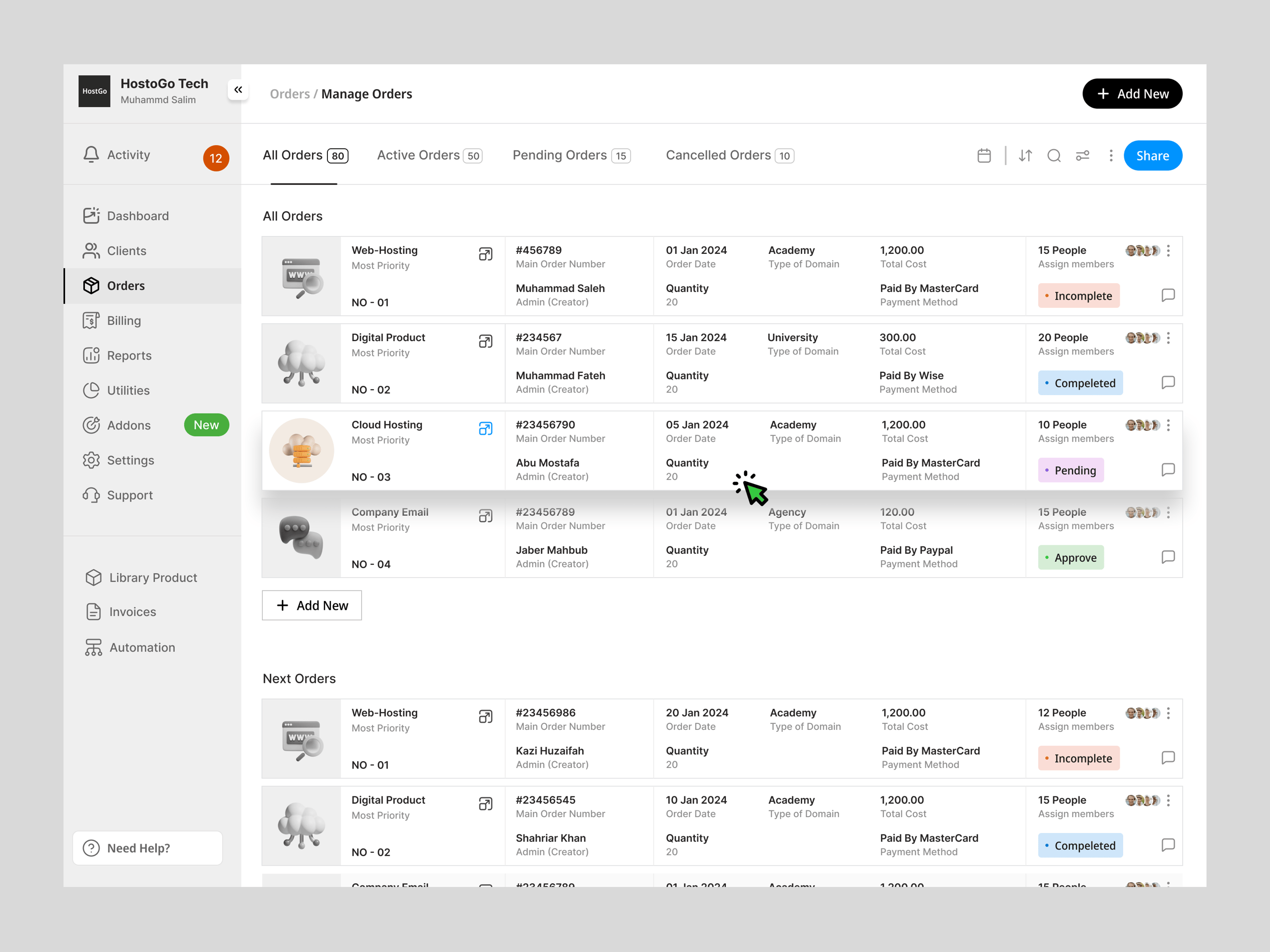Open comments for Kazi Huzaifah's order

1168,758
